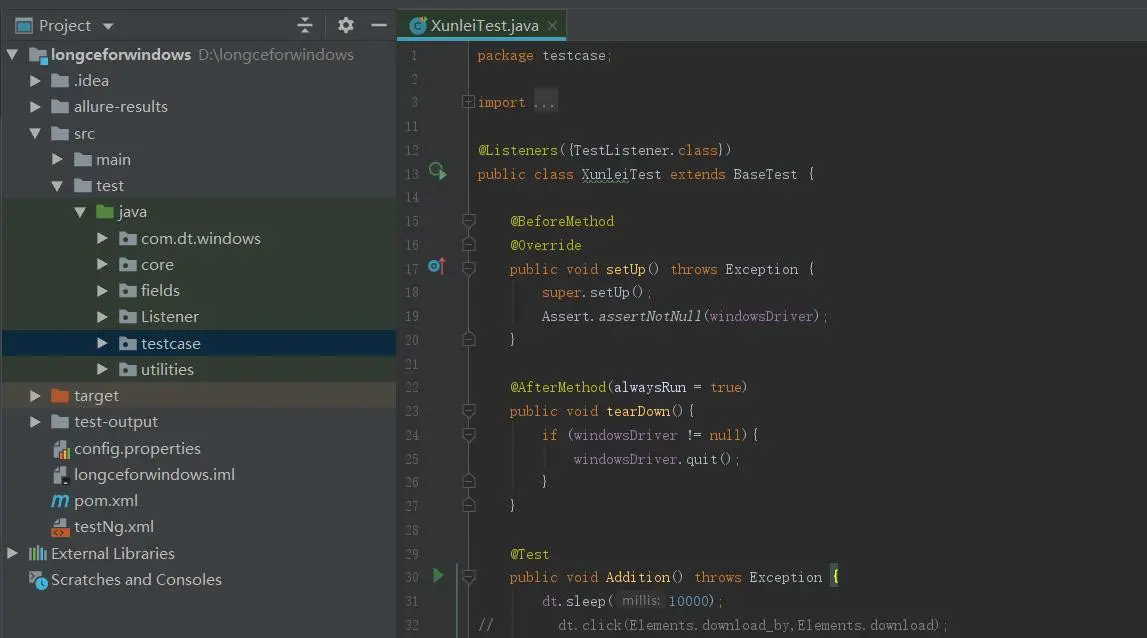Screen dimensions: 1147x638
Task: Hide the Project panel with minus icon
Action: pos(379,26)
